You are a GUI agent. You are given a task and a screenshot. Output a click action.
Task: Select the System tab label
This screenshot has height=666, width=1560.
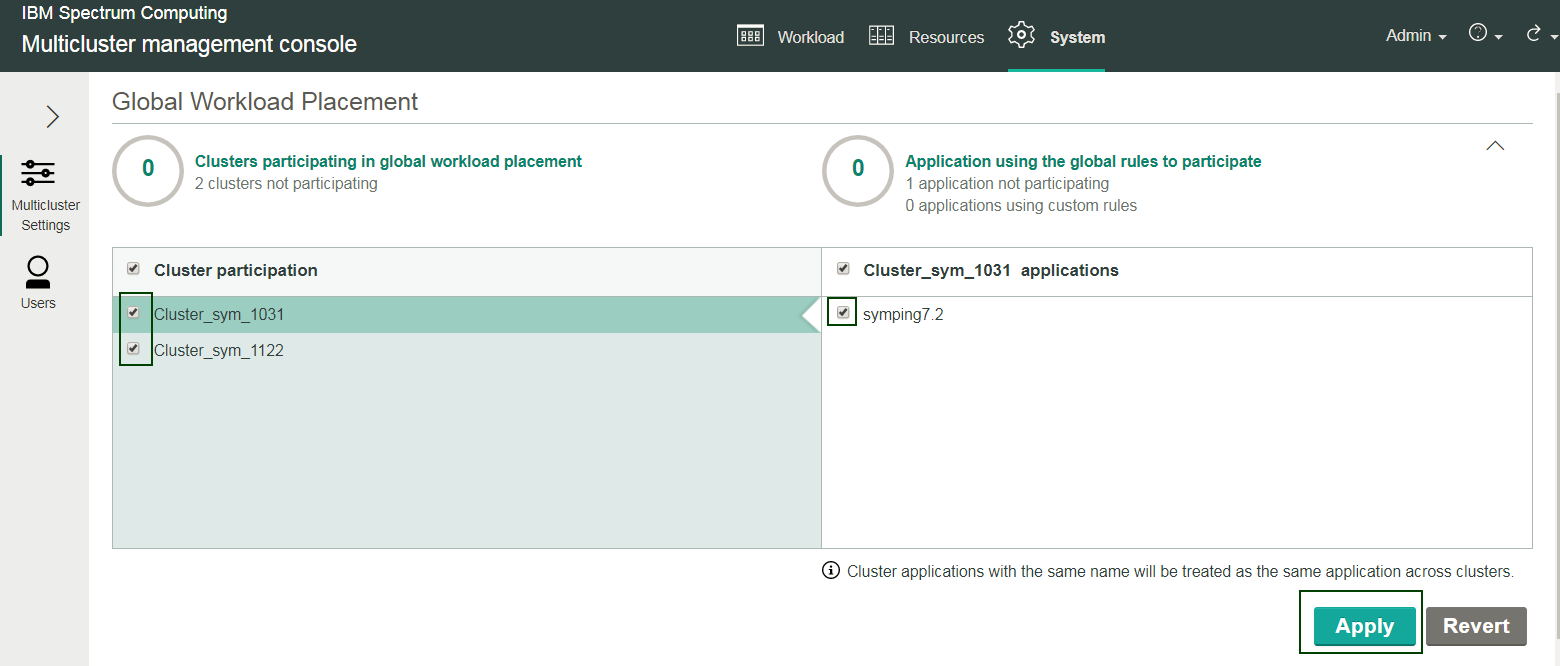[1077, 37]
